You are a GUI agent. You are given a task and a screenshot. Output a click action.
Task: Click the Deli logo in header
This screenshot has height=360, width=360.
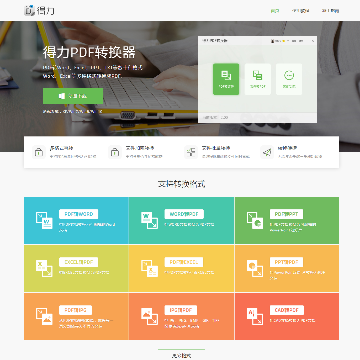(39, 10)
